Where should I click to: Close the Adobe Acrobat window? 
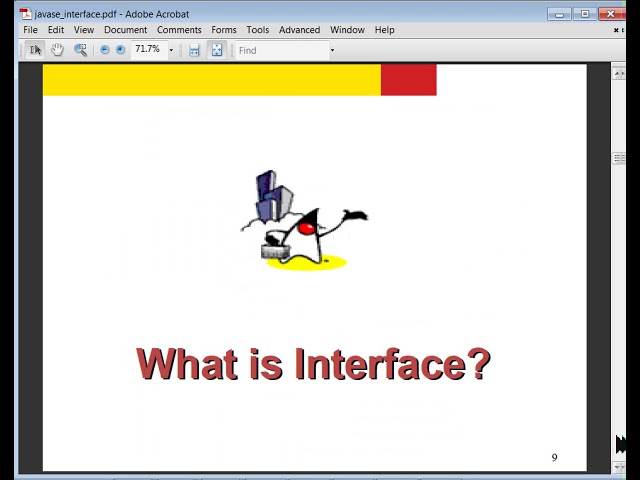611,14
